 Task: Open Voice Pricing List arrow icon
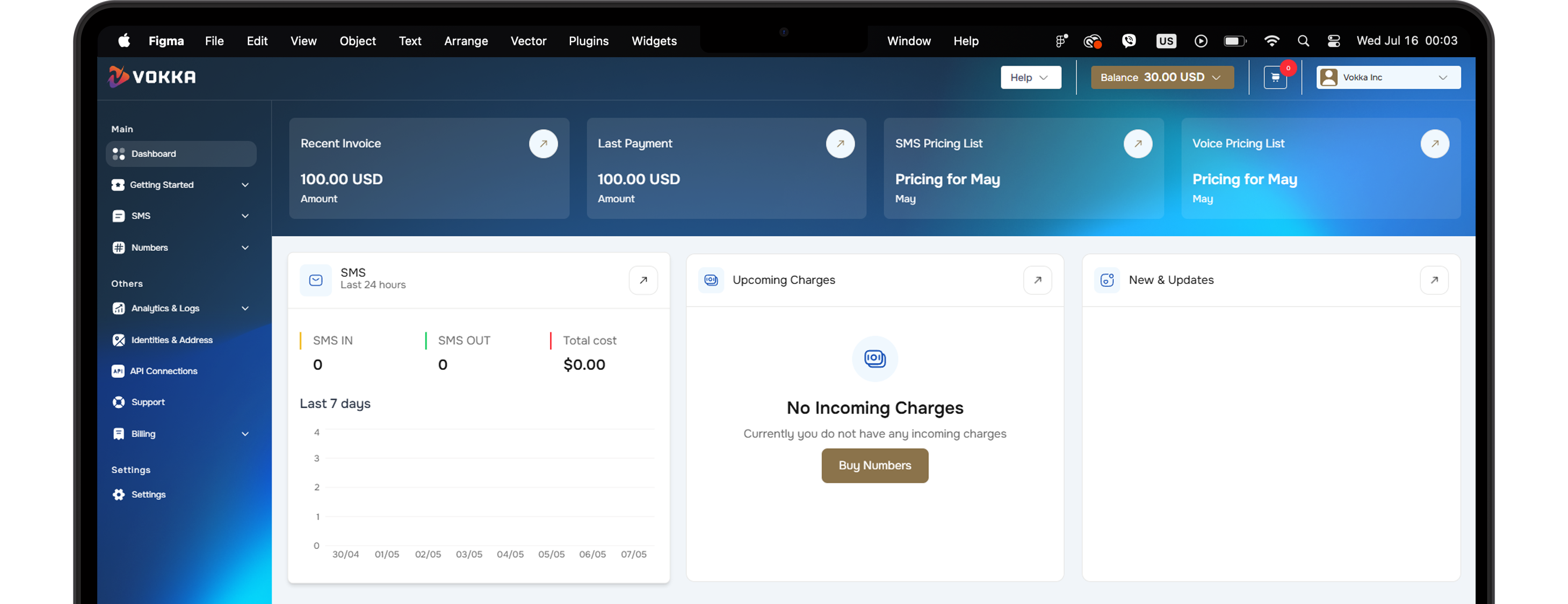(1435, 144)
